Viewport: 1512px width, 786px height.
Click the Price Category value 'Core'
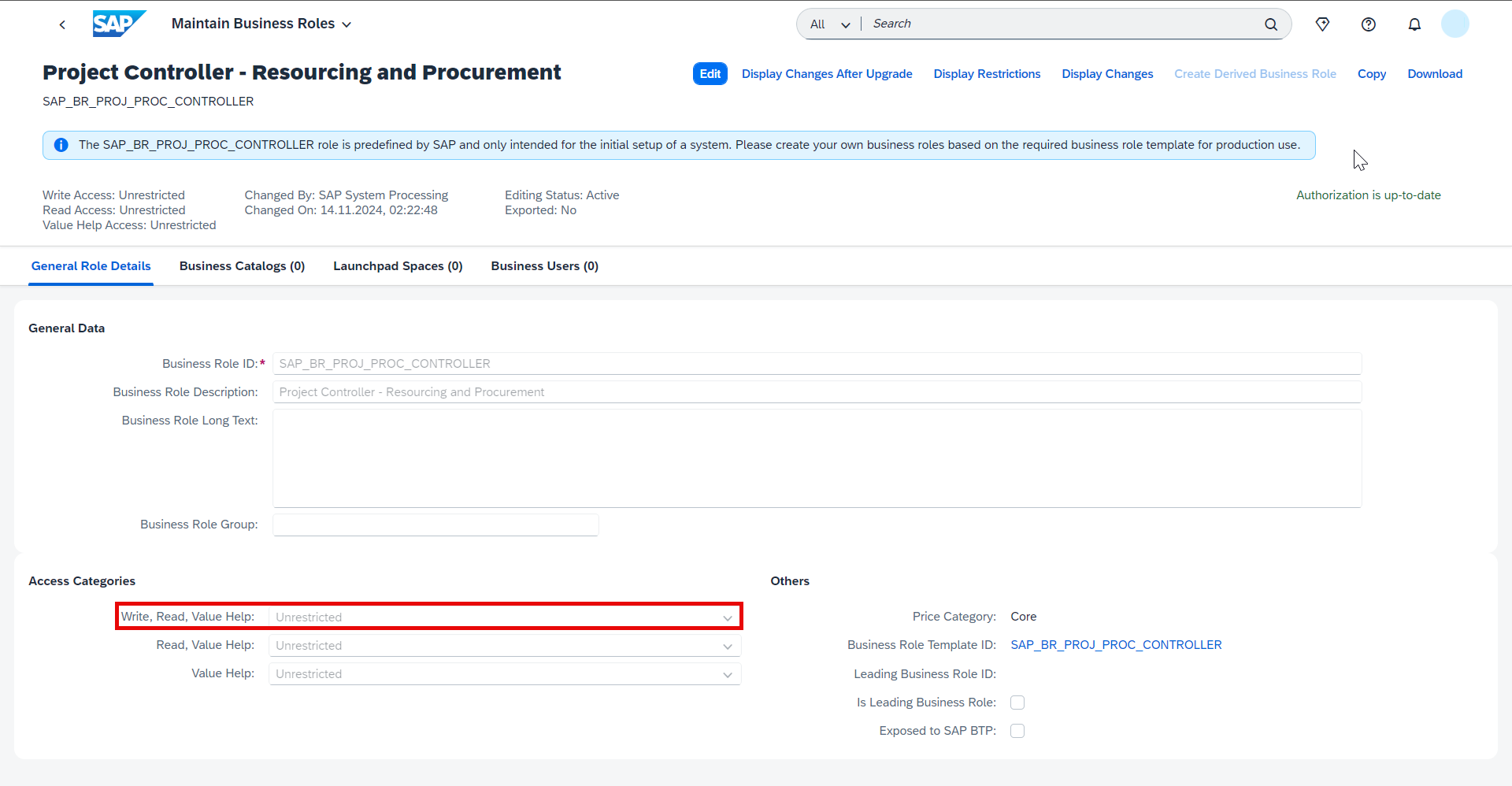point(1024,617)
